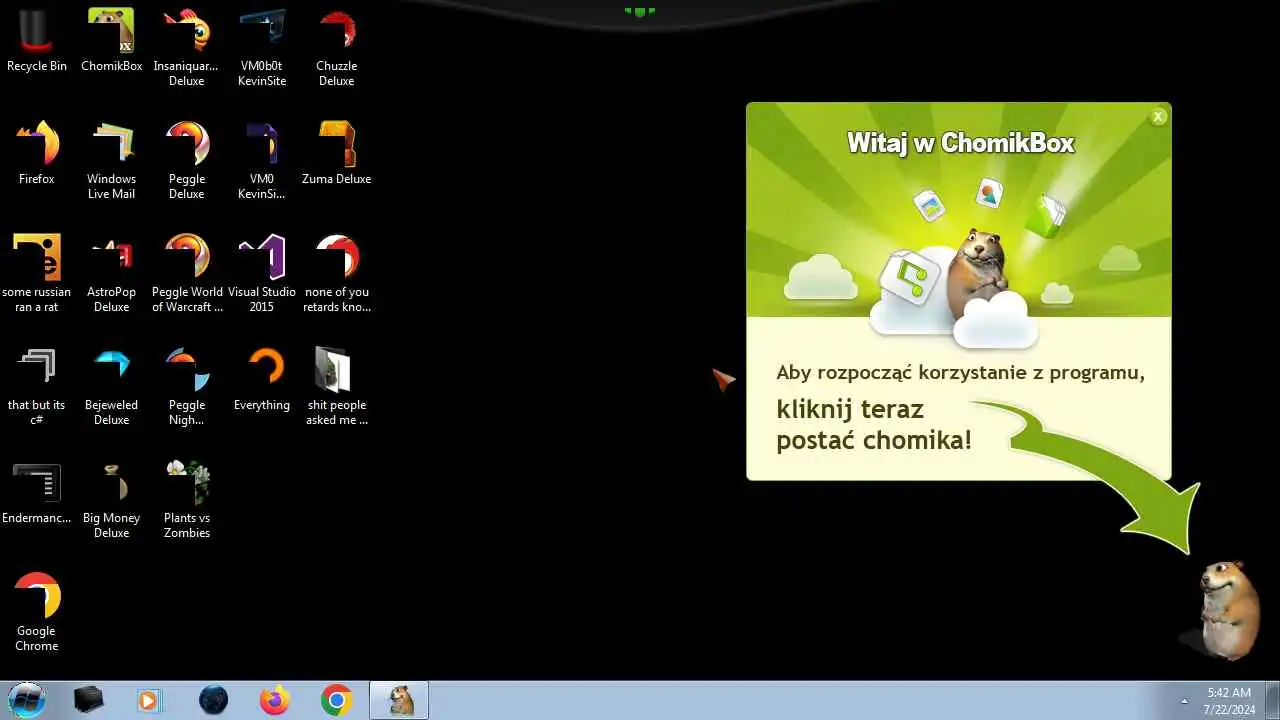Click the 'that but its c#' icon
The image size is (1280, 720).
pyautogui.click(x=37, y=387)
